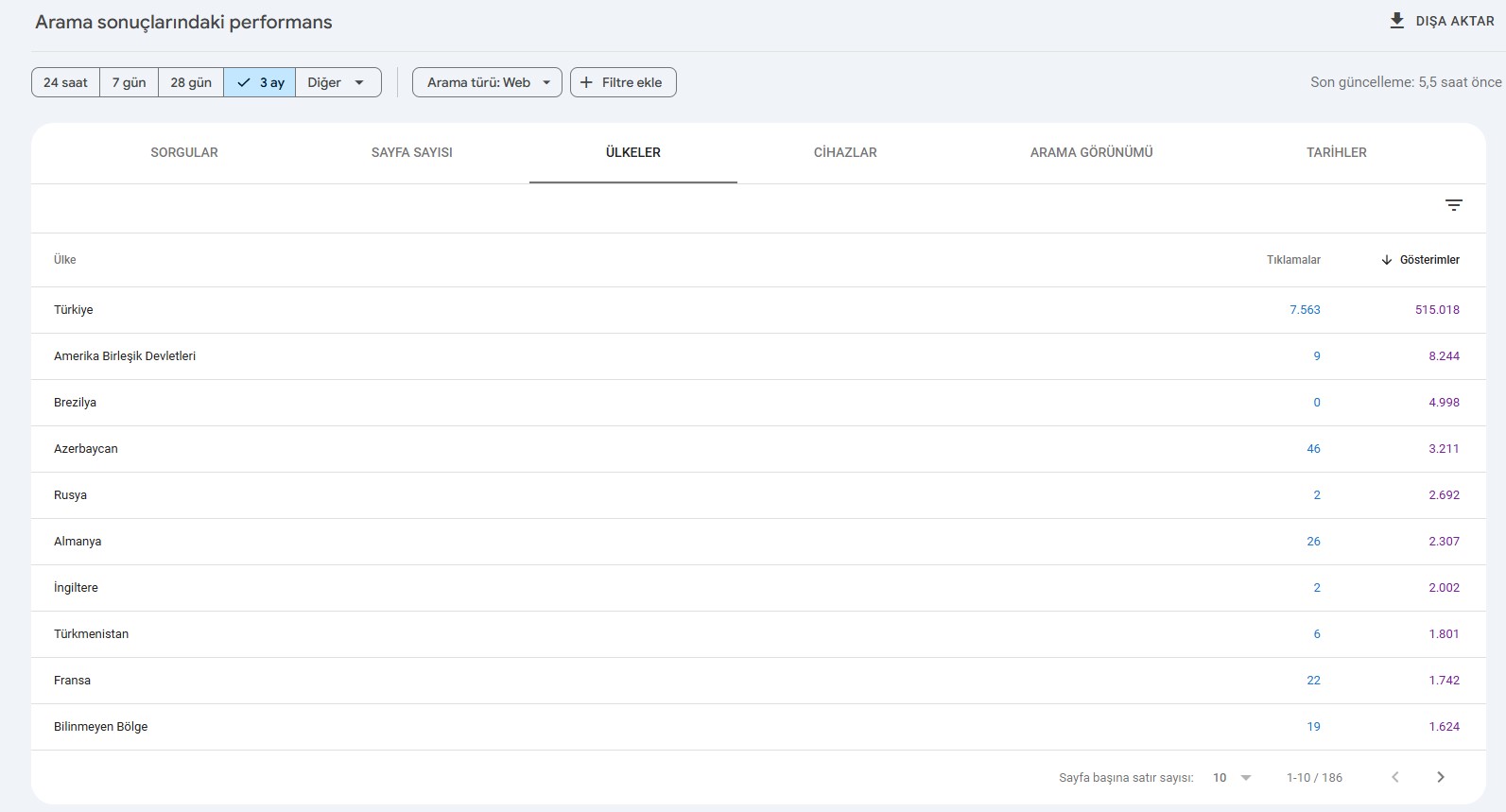Sort by Tıklamalar column header
Viewport: 1506px width, 812px height.
[1293, 260]
